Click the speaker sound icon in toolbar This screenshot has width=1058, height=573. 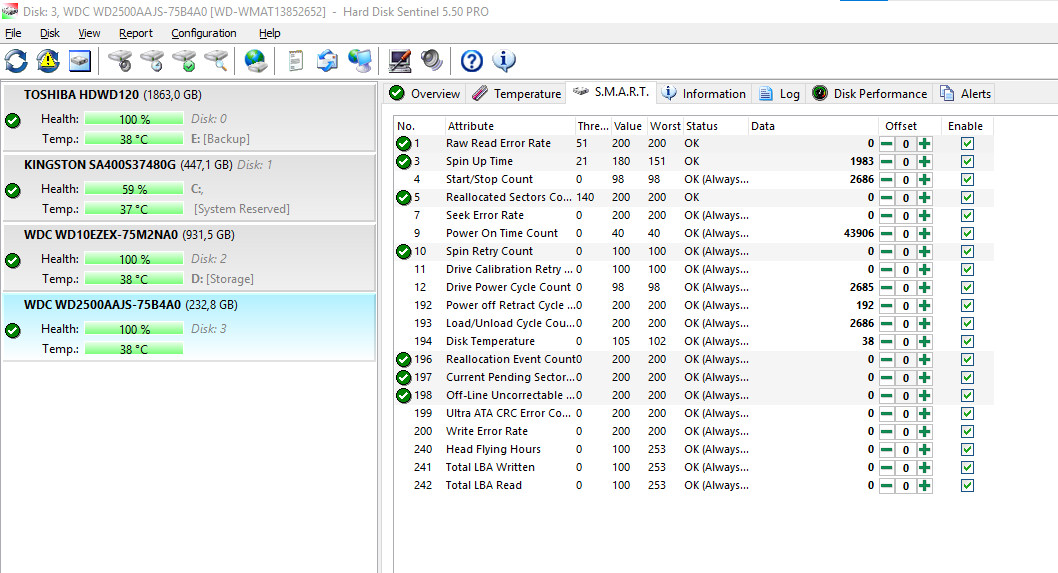coord(431,61)
